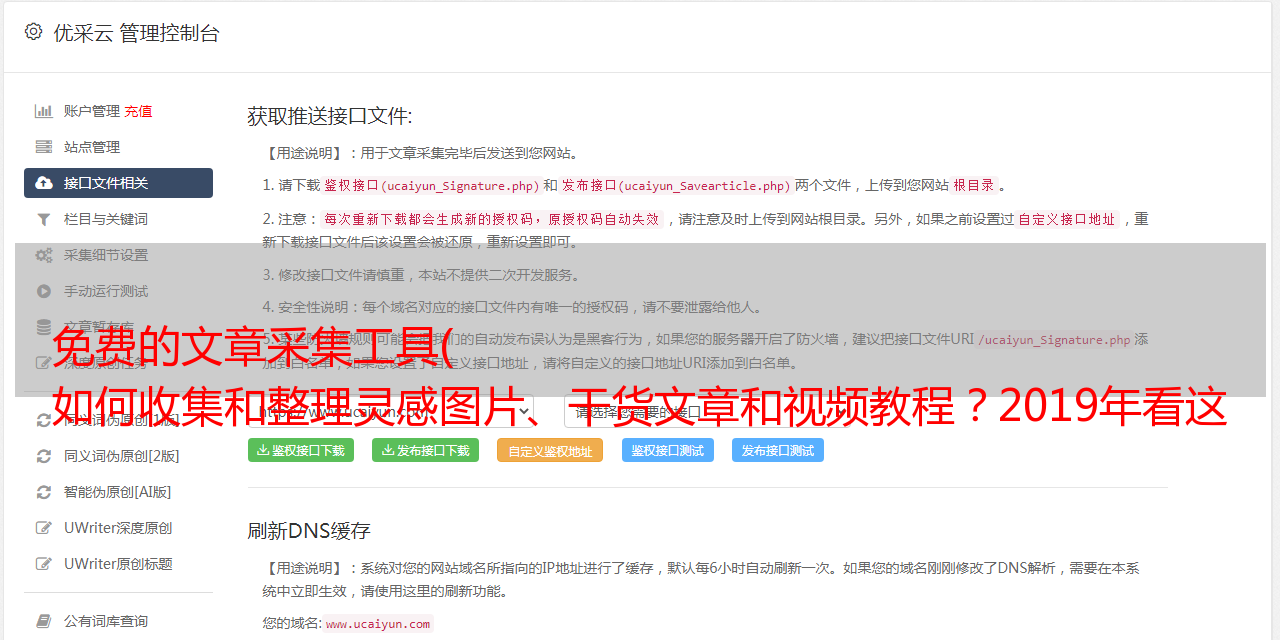Click the play icon for 手动运行测试

(x=44, y=291)
